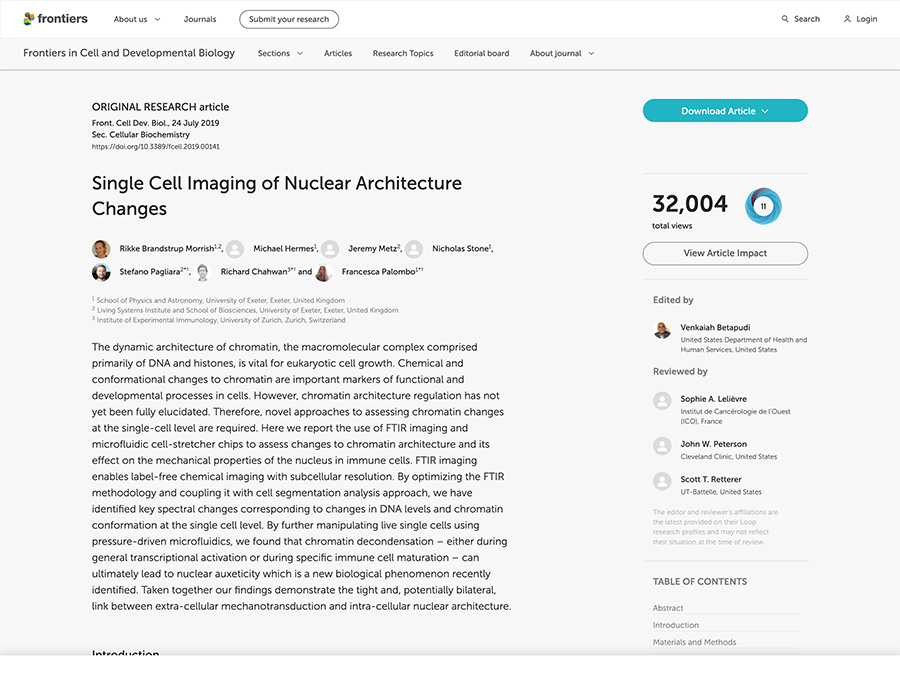Click Sophie A. Lelièvre's avatar icon

pos(662,401)
